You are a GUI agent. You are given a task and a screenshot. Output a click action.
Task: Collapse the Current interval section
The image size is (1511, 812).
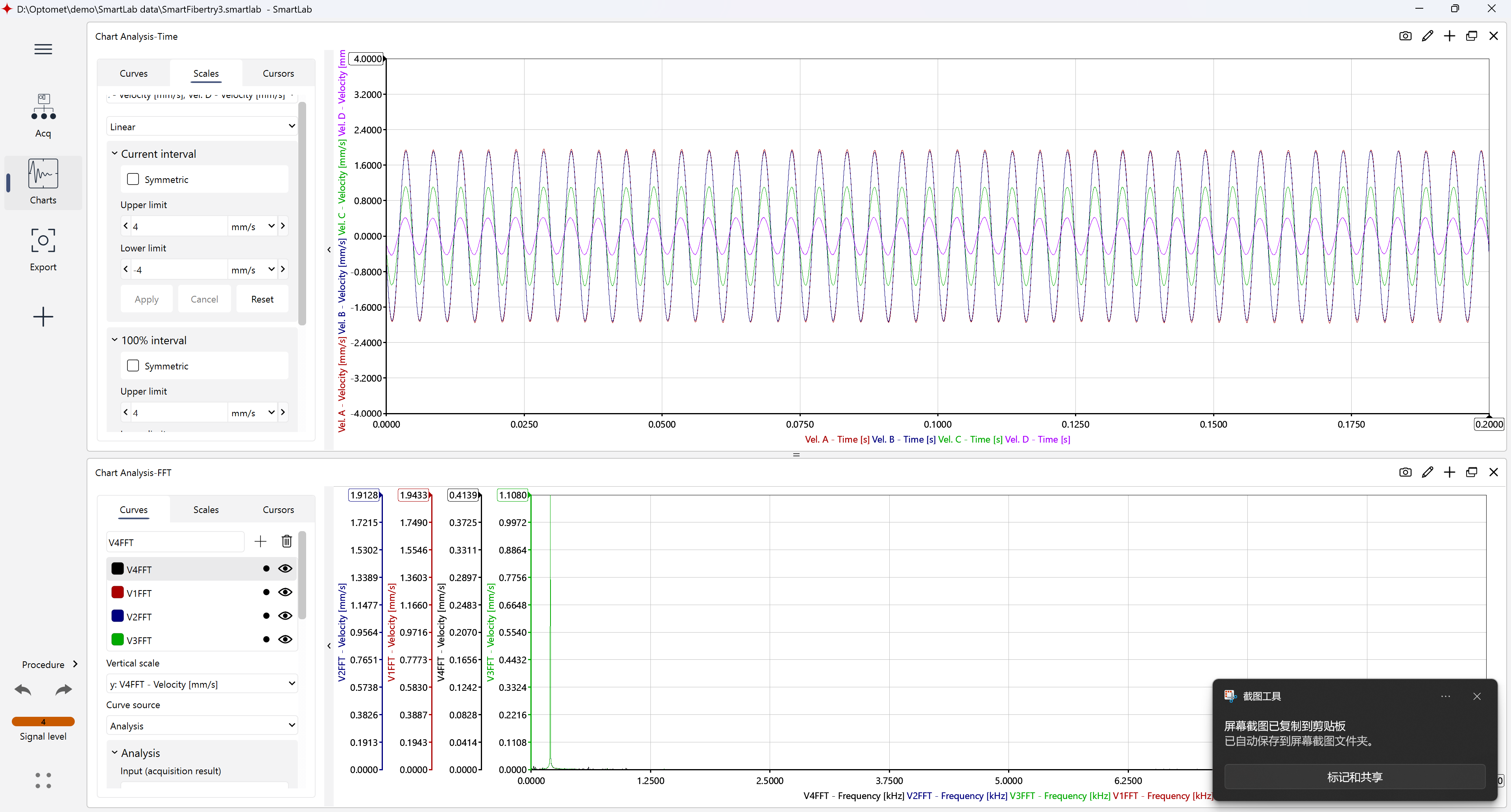coord(115,153)
